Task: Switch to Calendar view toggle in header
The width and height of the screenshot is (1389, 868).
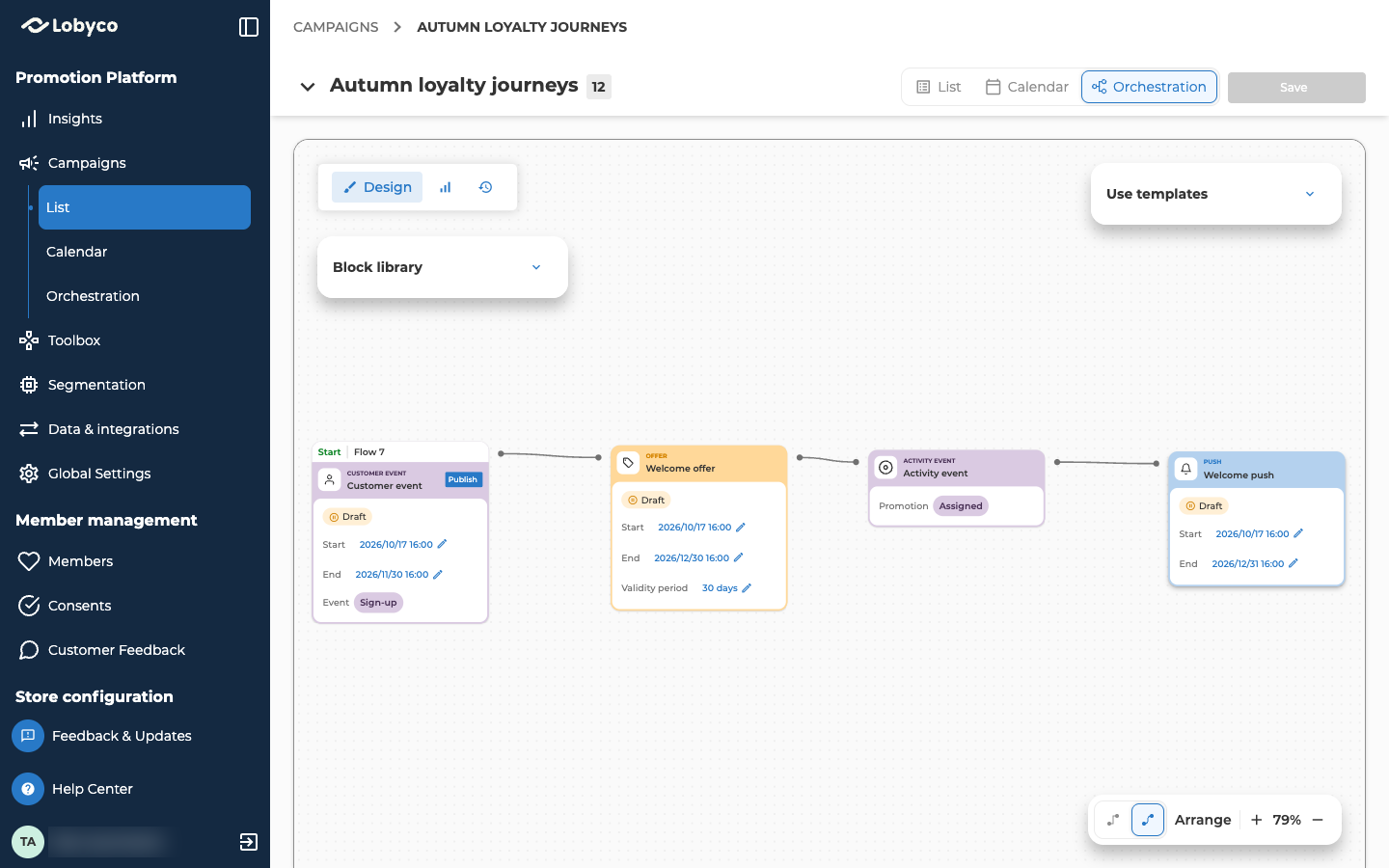Action: pos(1026,87)
